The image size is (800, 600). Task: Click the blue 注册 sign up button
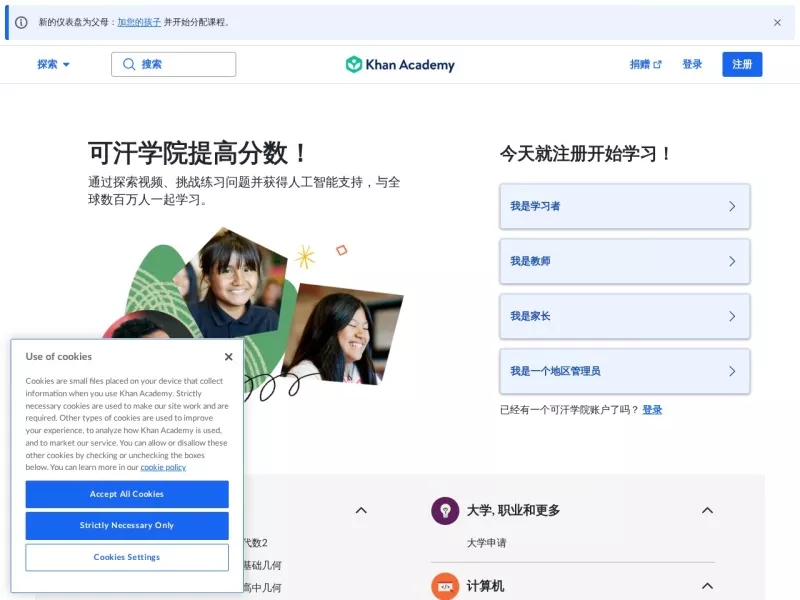click(742, 64)
